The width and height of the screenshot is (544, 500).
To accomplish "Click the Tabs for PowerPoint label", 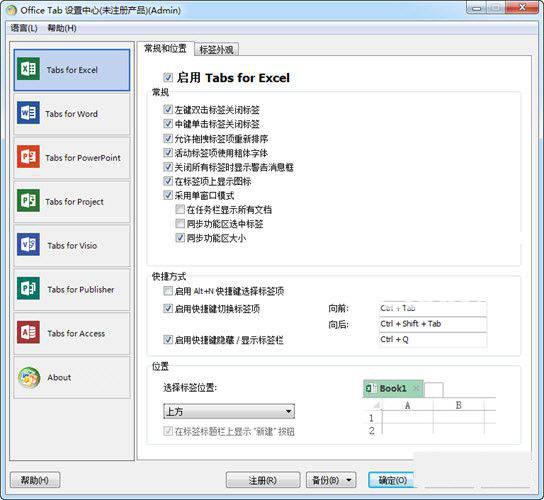I will click(83, 158).
